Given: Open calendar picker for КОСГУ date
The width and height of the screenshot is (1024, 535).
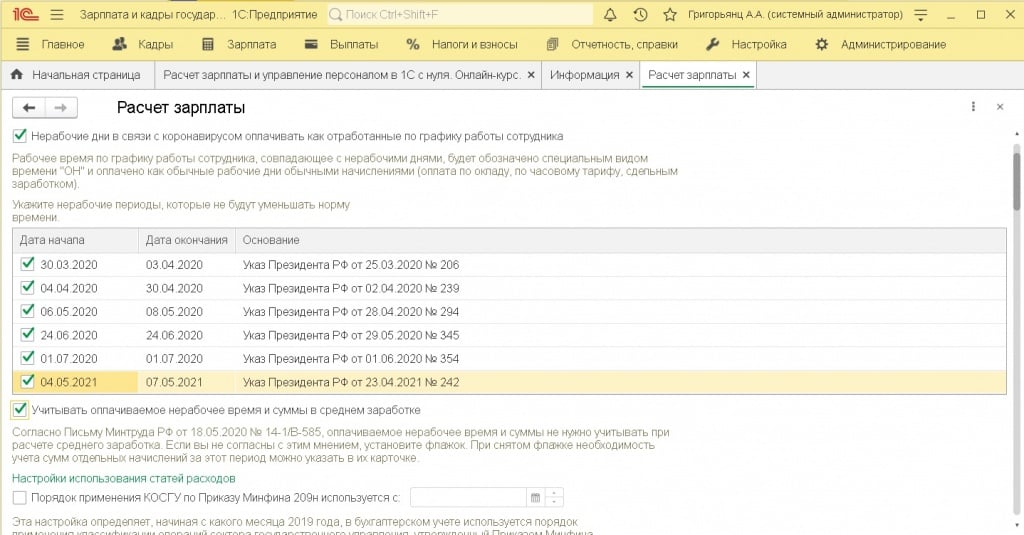Looking at the screenshot, I should tap(535, 497).
